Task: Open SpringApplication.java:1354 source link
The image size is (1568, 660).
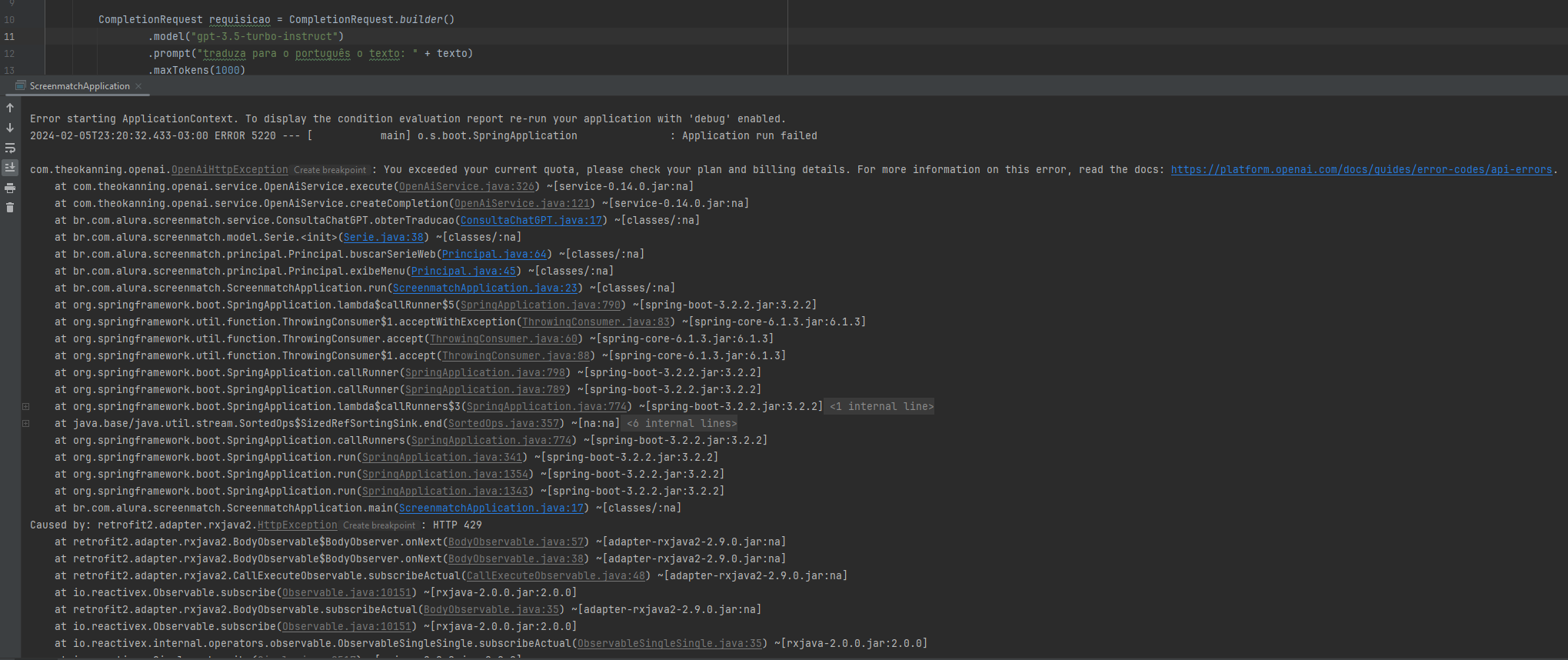Action: pos(444,474)
